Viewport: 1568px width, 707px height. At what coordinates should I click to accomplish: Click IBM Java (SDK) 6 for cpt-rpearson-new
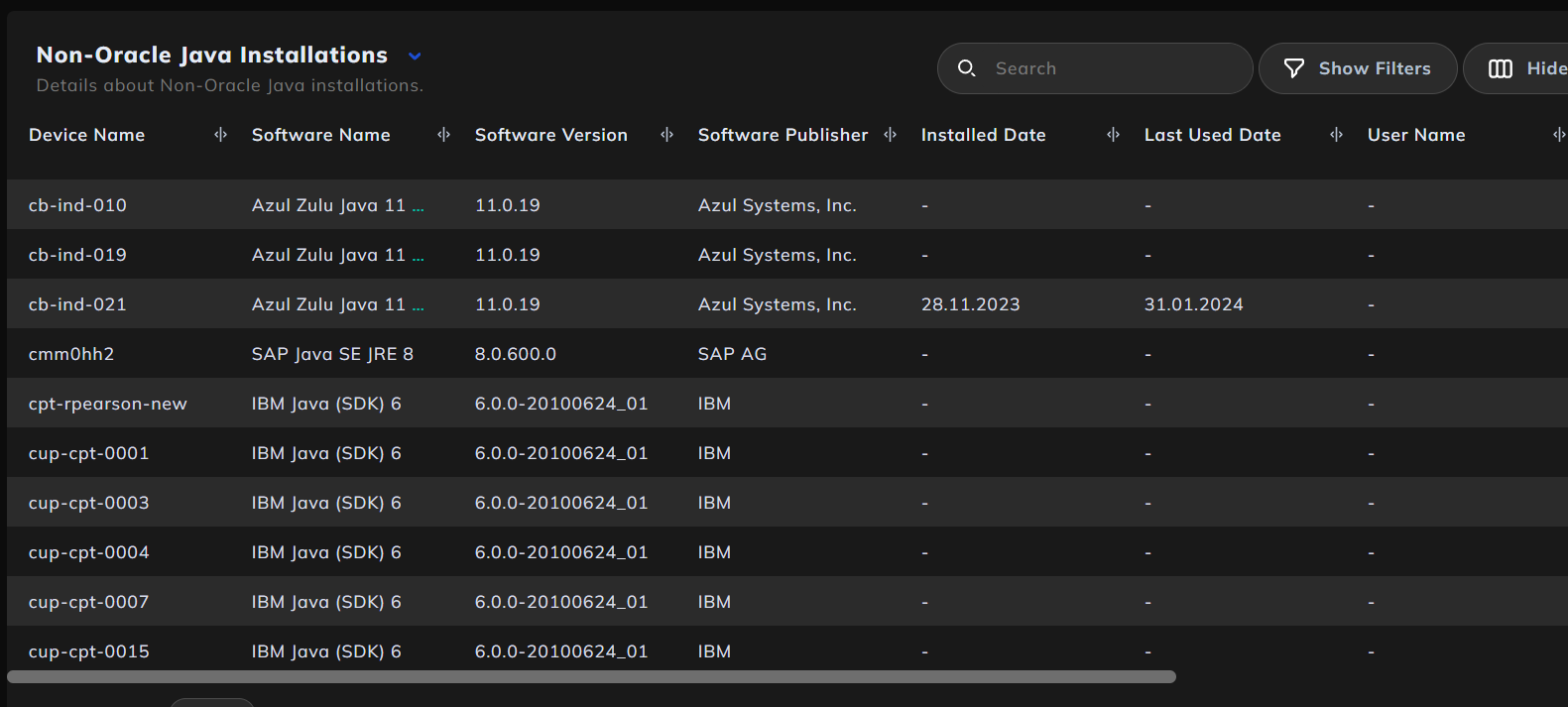click(x=326, y=404)
